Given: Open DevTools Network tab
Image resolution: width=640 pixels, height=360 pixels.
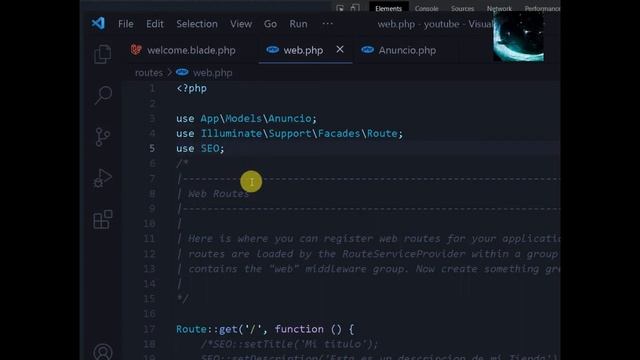Looking at the screenshot, I should (499, 8).
